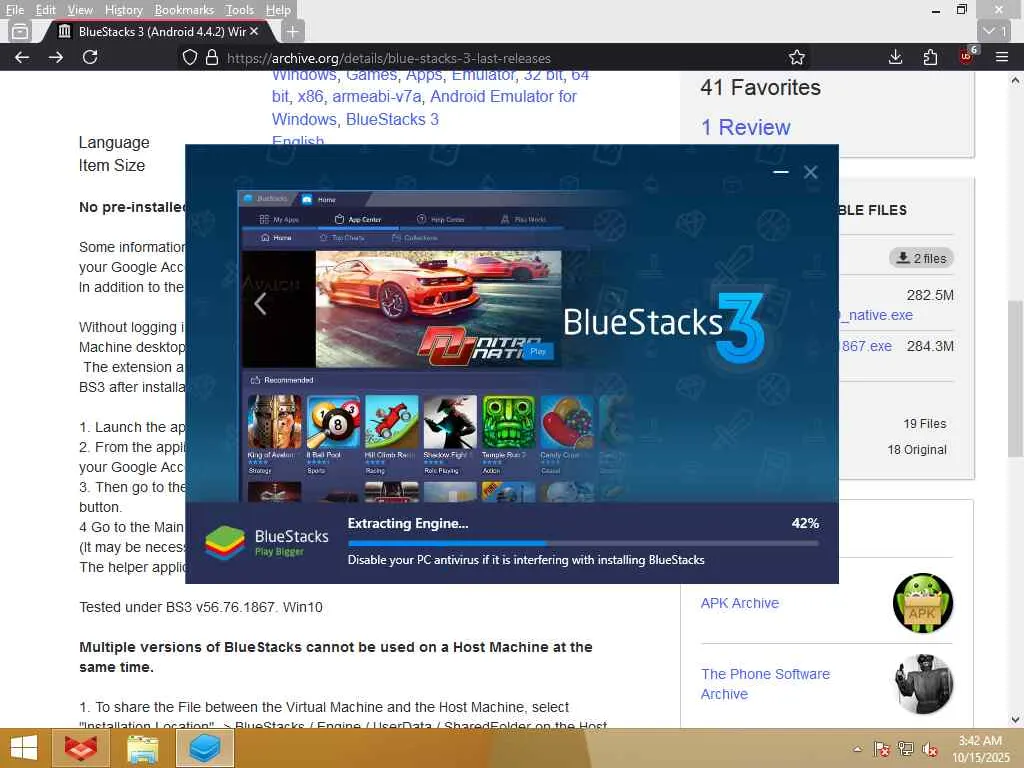Image resolution: width=1024 pixels, height=768 pixels.
Task: Click the installer extraction progress bar
Action: click(x=583, y=543)
